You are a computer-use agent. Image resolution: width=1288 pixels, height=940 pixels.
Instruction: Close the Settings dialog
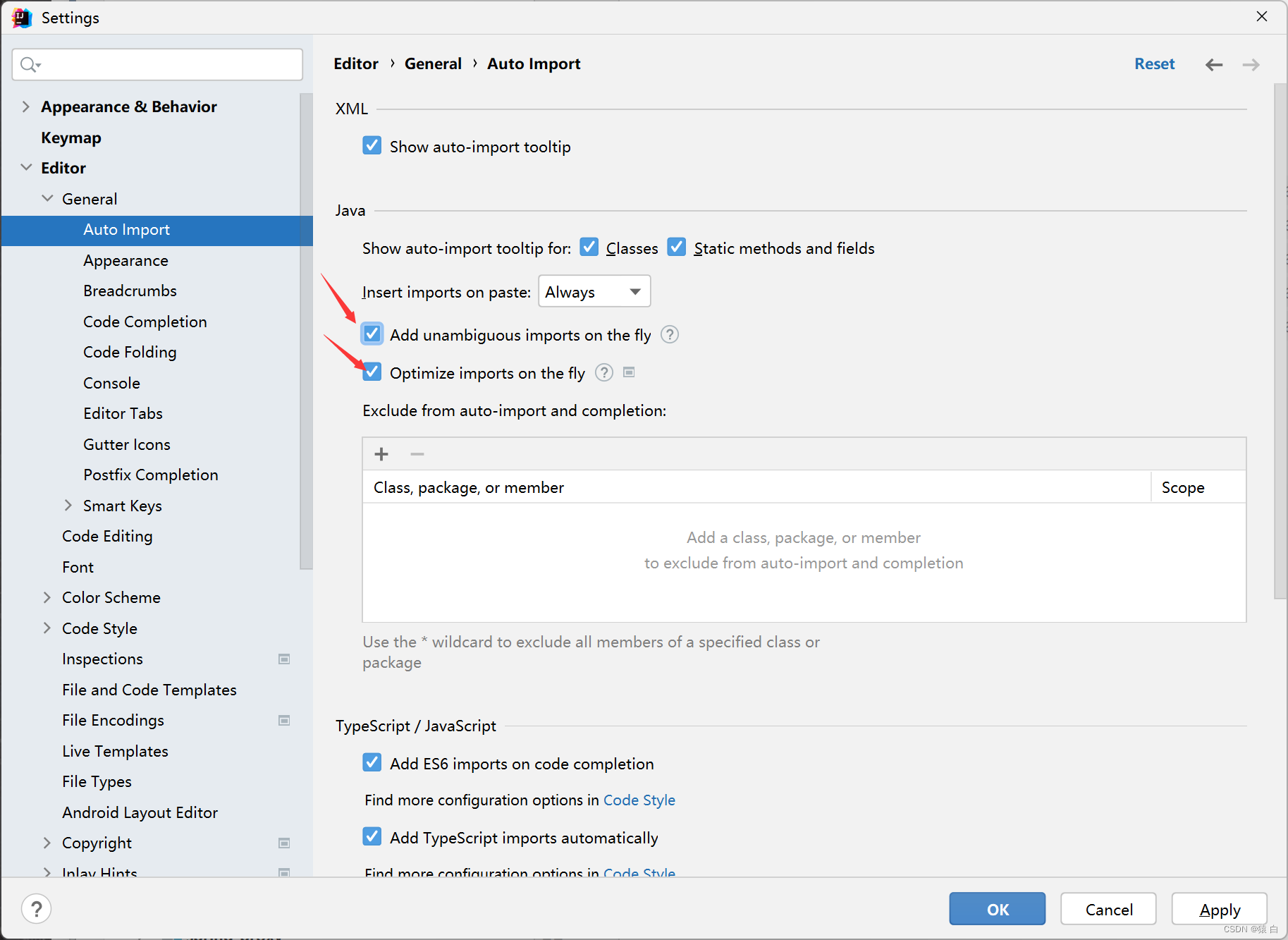[x=1262, y=16]
